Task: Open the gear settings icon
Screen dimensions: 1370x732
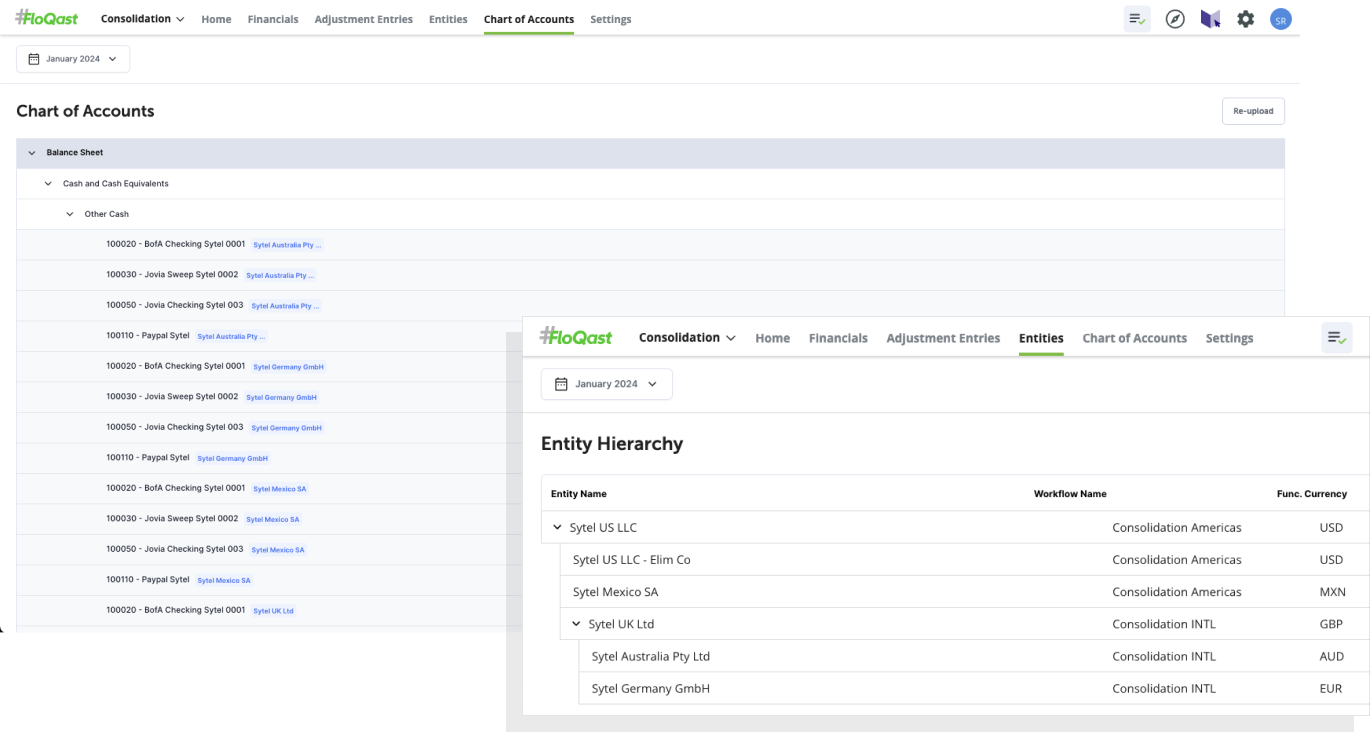Action: tap(1245, 19)
